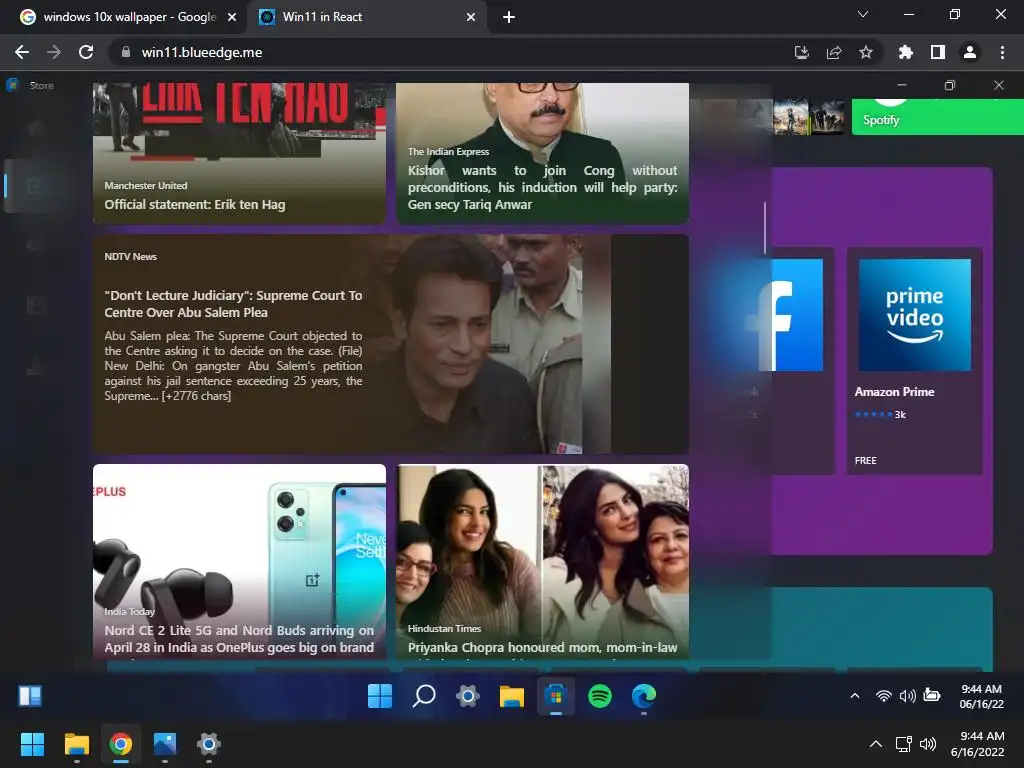This screenshot has height=768, width=1024.
Task: Click the Store app title icon
Action: (x=12, y=85)
